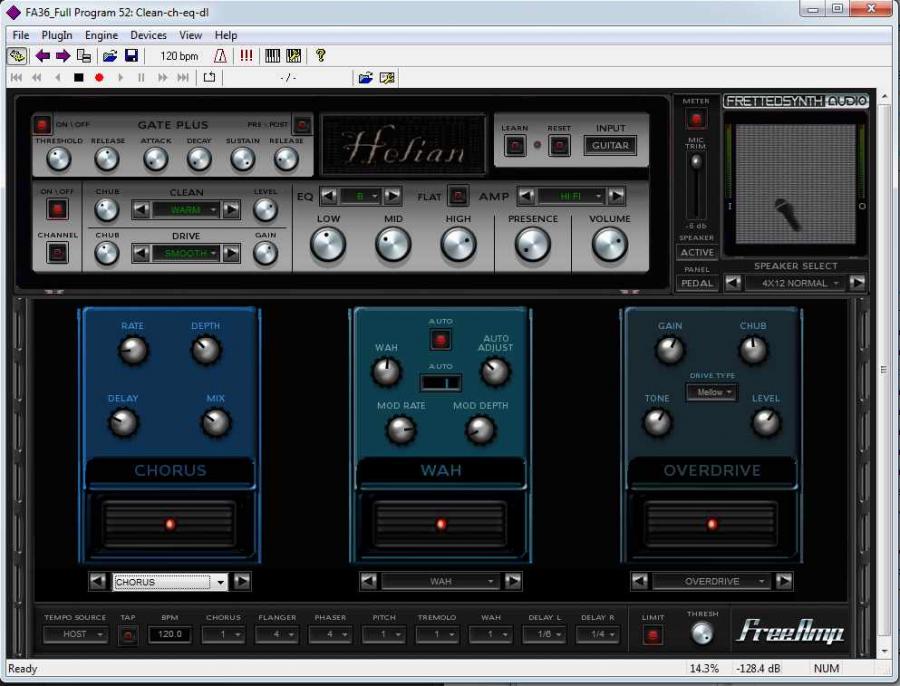Open the Engine menu

[102, 35]
